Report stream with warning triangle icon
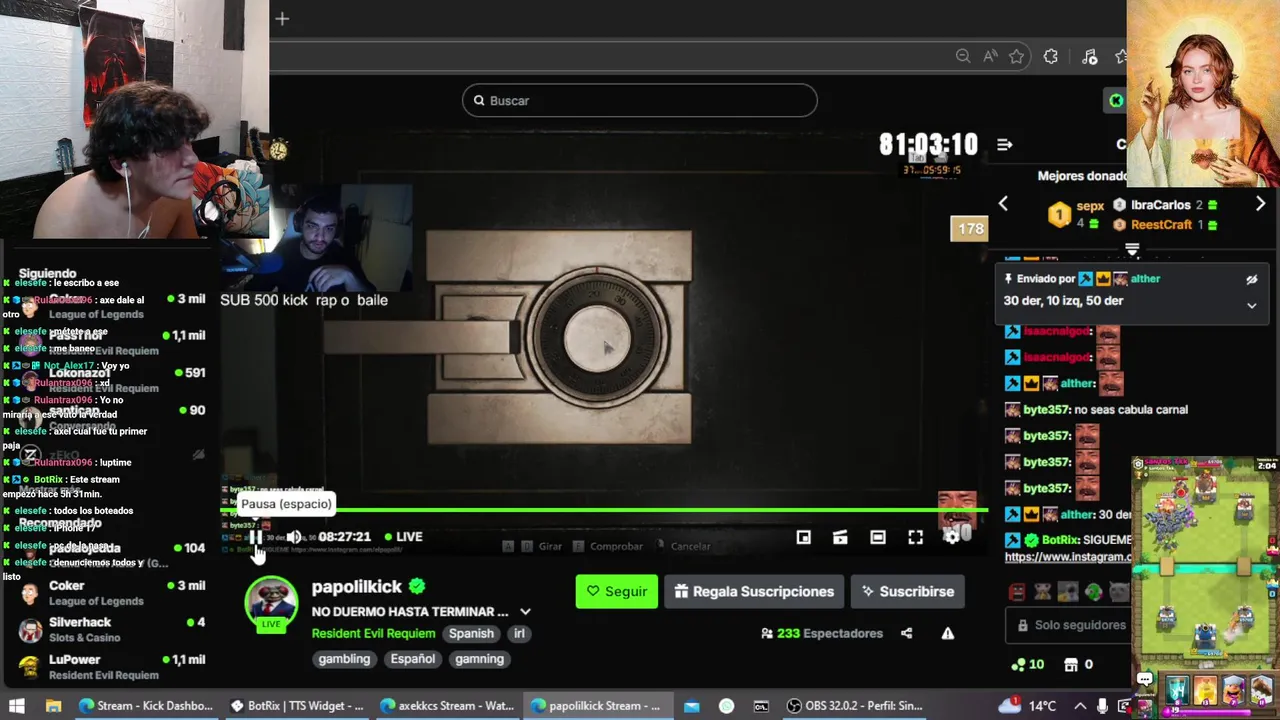Image resolution: width=1280 pixels, height=720 pixels. (947, 633)
